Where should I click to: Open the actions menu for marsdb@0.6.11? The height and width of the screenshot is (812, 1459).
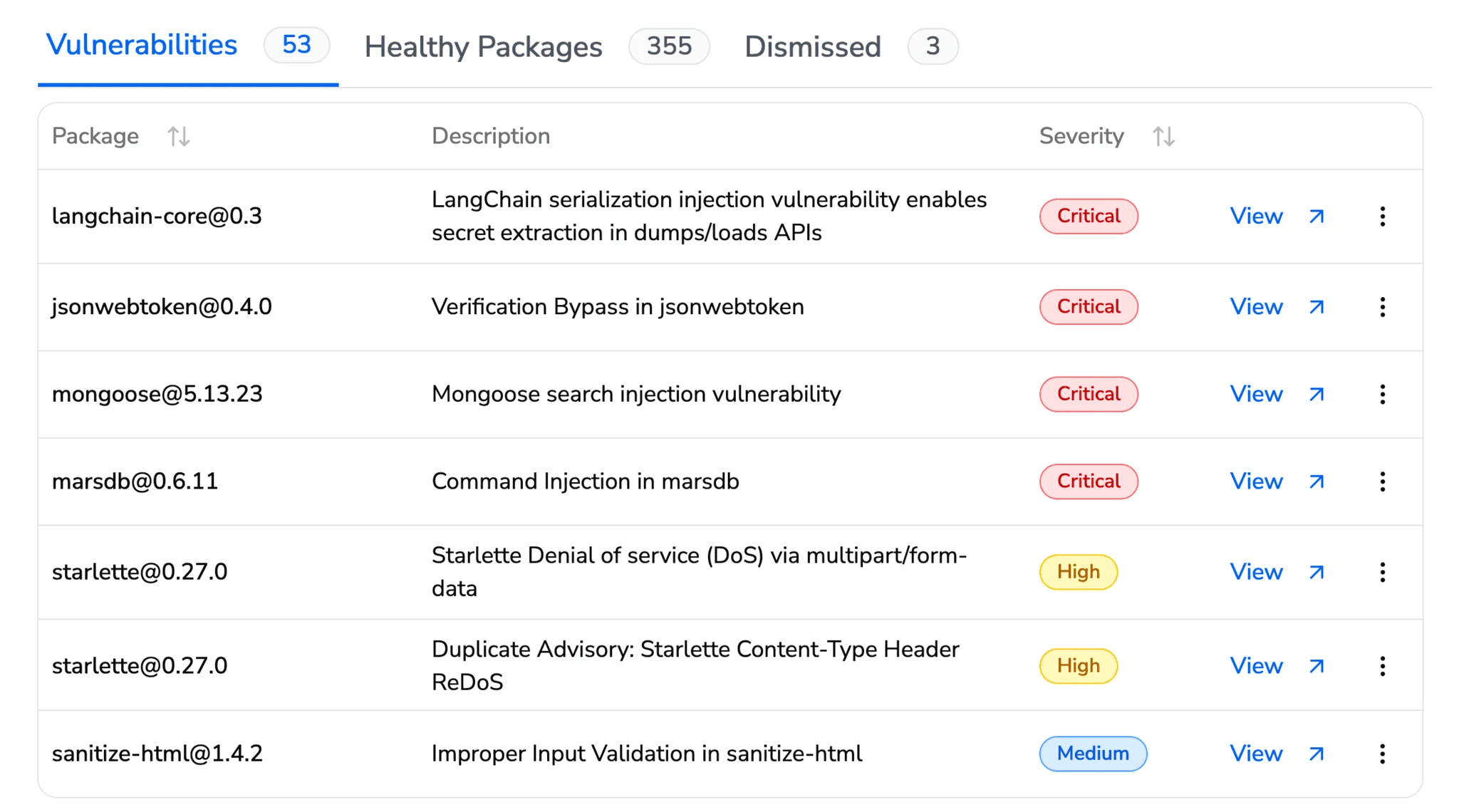pos(1382,482)
